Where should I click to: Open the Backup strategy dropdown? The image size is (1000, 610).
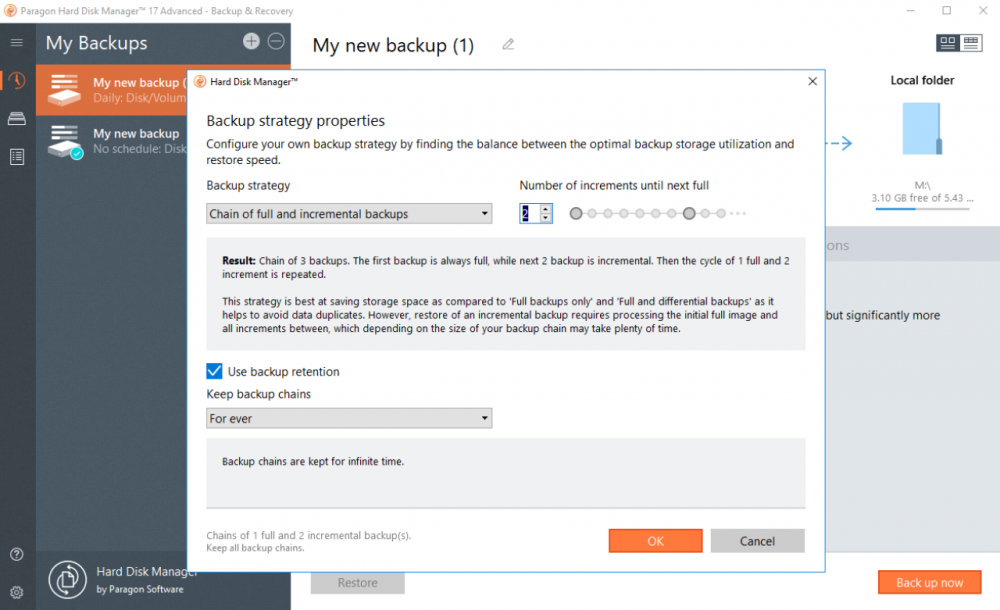click(x=348, y=213)
